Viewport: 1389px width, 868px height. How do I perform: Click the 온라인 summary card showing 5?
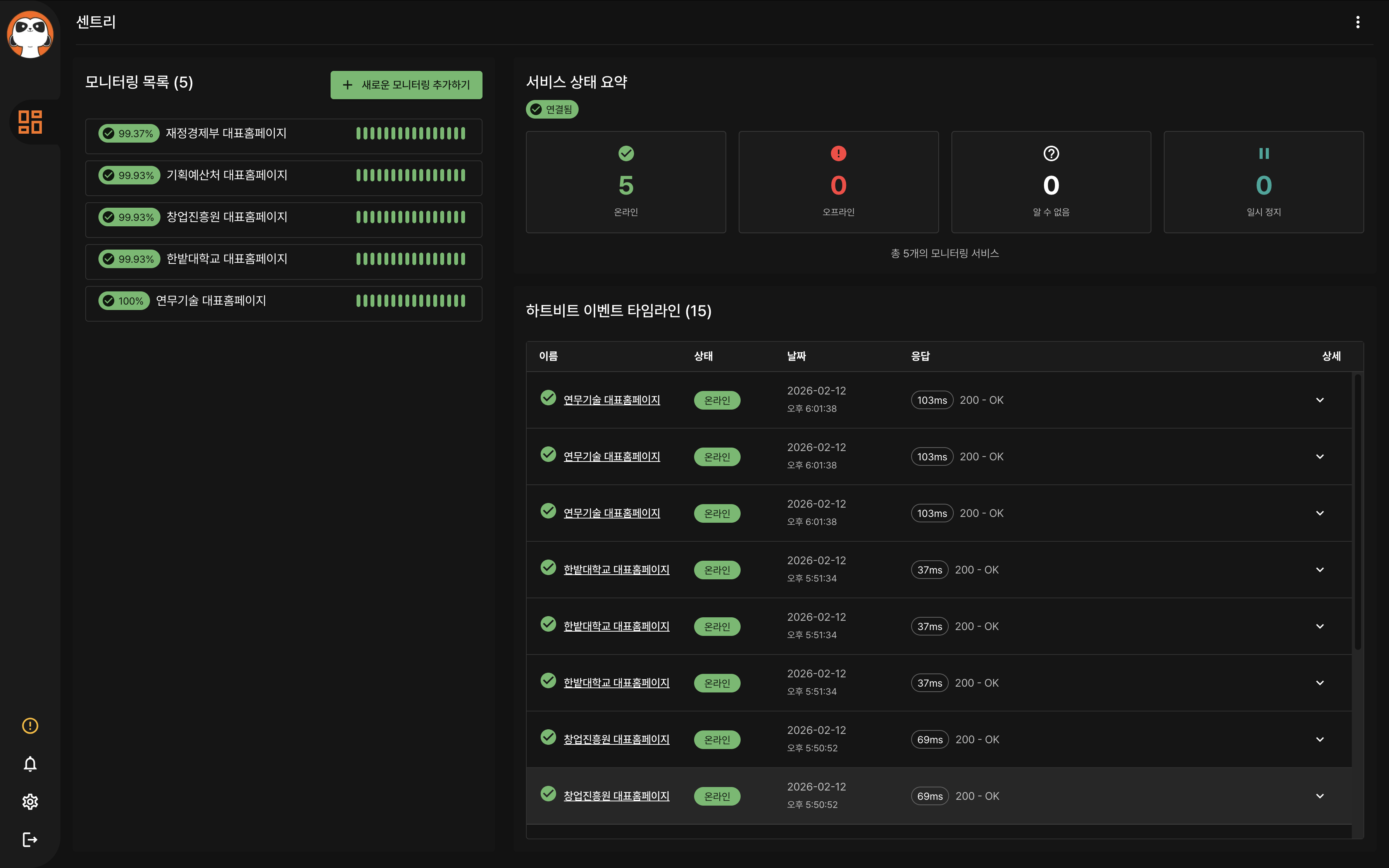626,182
